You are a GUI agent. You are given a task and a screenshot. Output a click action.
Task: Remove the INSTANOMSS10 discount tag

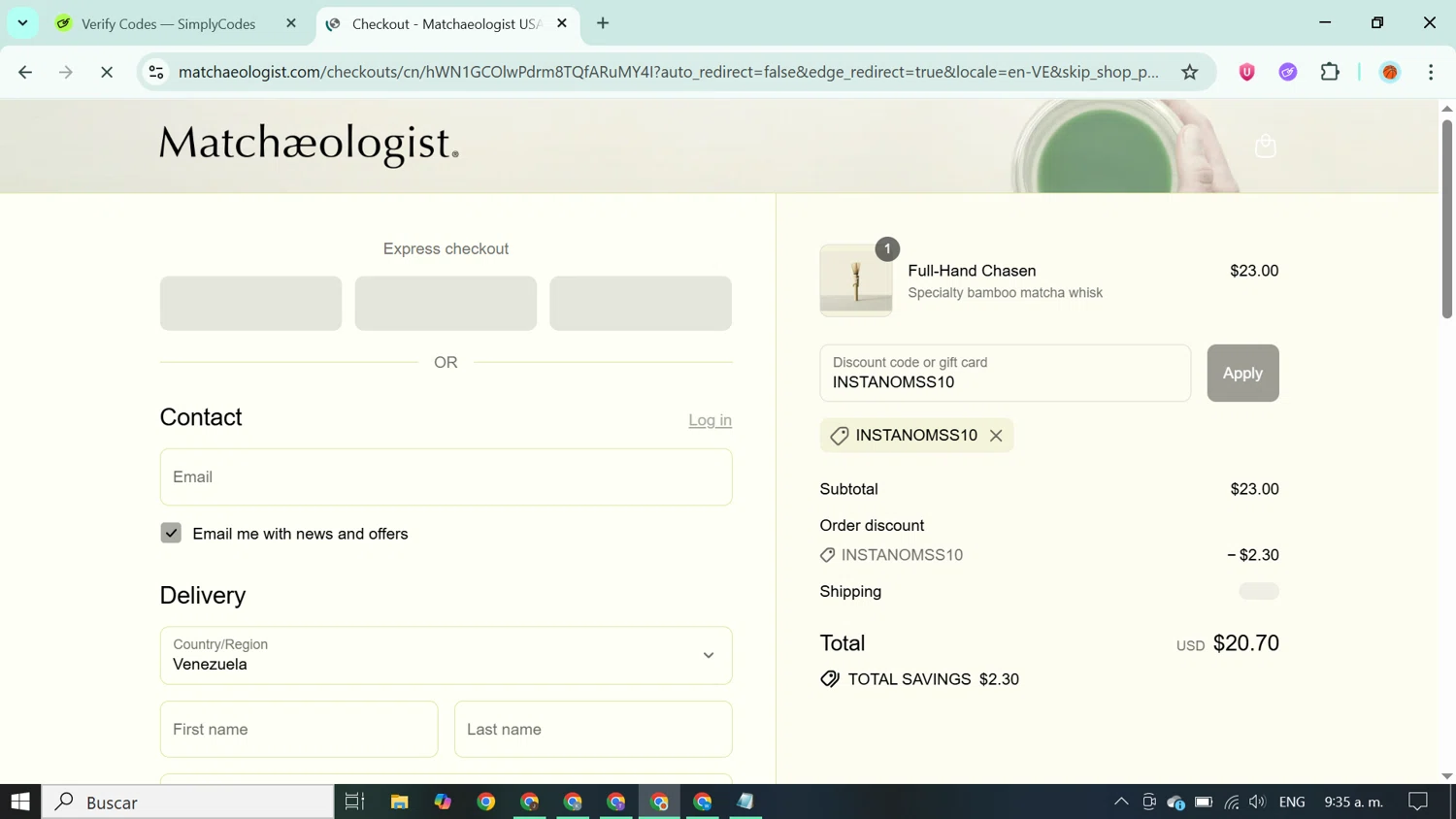(996, 436)
